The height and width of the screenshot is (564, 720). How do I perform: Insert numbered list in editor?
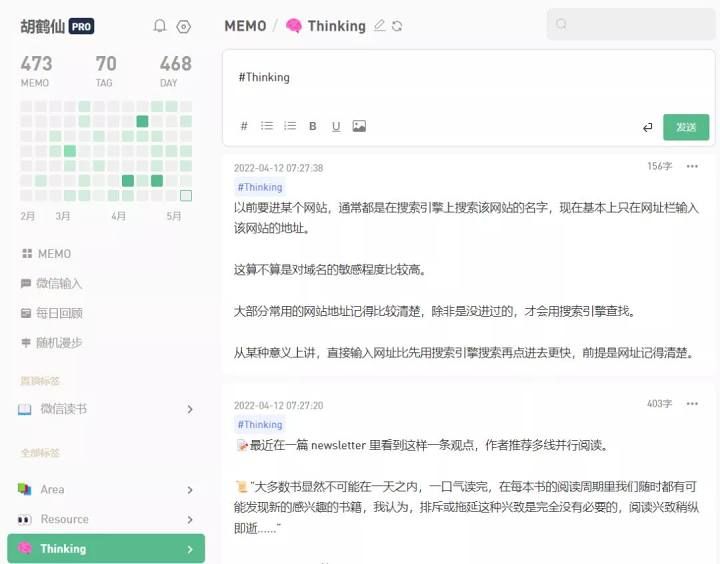pyautogui.click(x=290, y=126)
